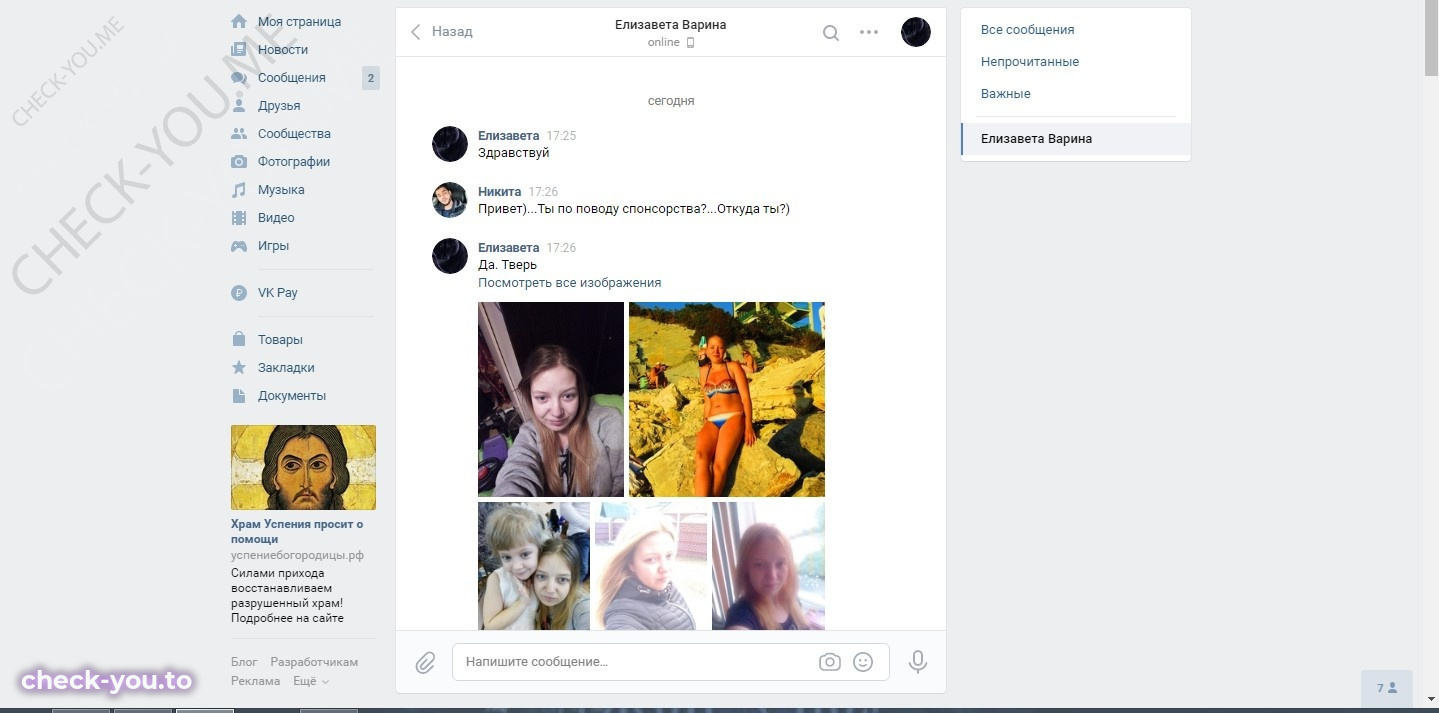The image size is (1439, 713).
Task: Open the outdoor jacket selfie thumbnail
Action: coord(651,566)
